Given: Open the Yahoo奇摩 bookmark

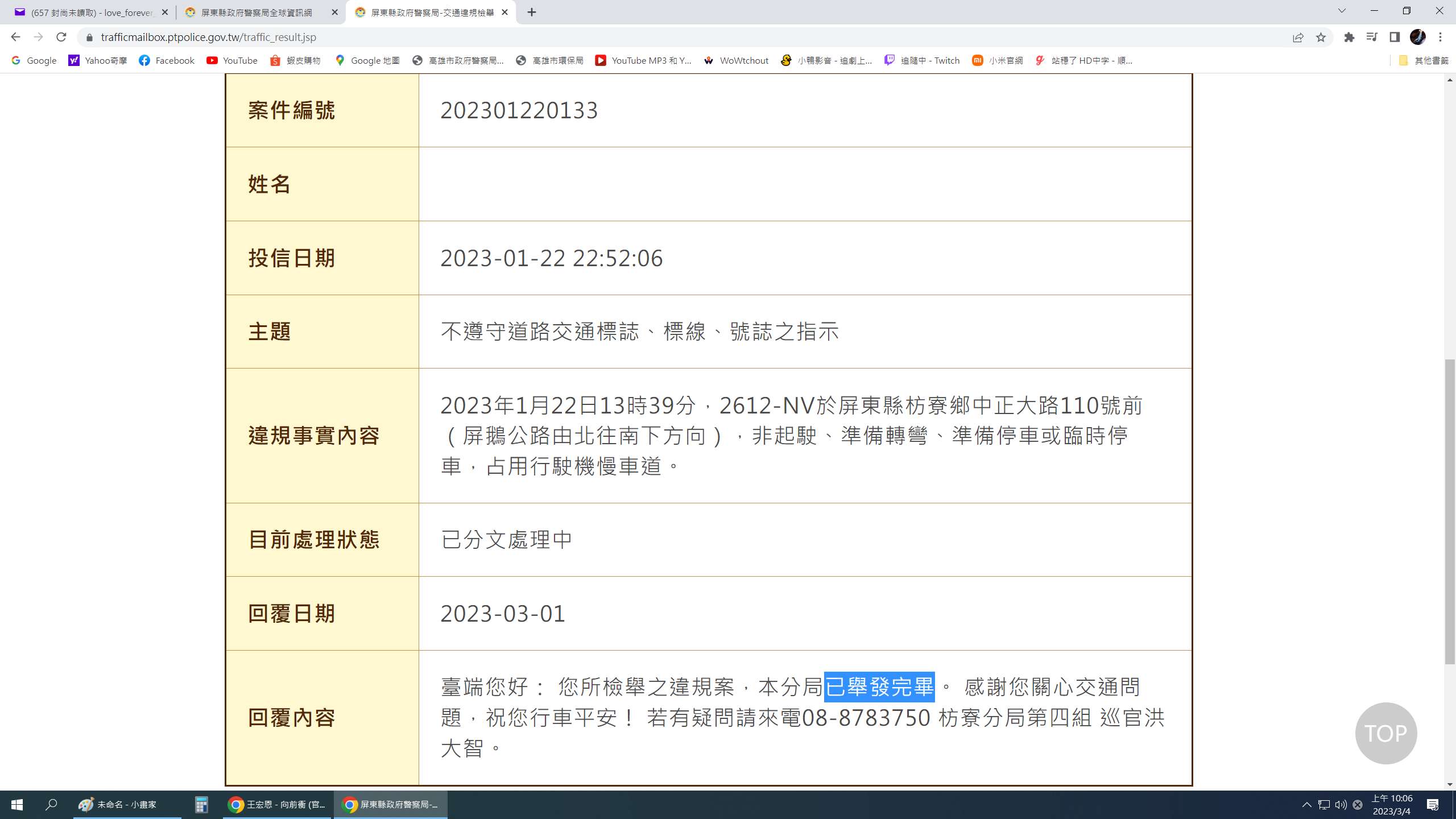Looking at the screenshot, I should coord(98,60).
